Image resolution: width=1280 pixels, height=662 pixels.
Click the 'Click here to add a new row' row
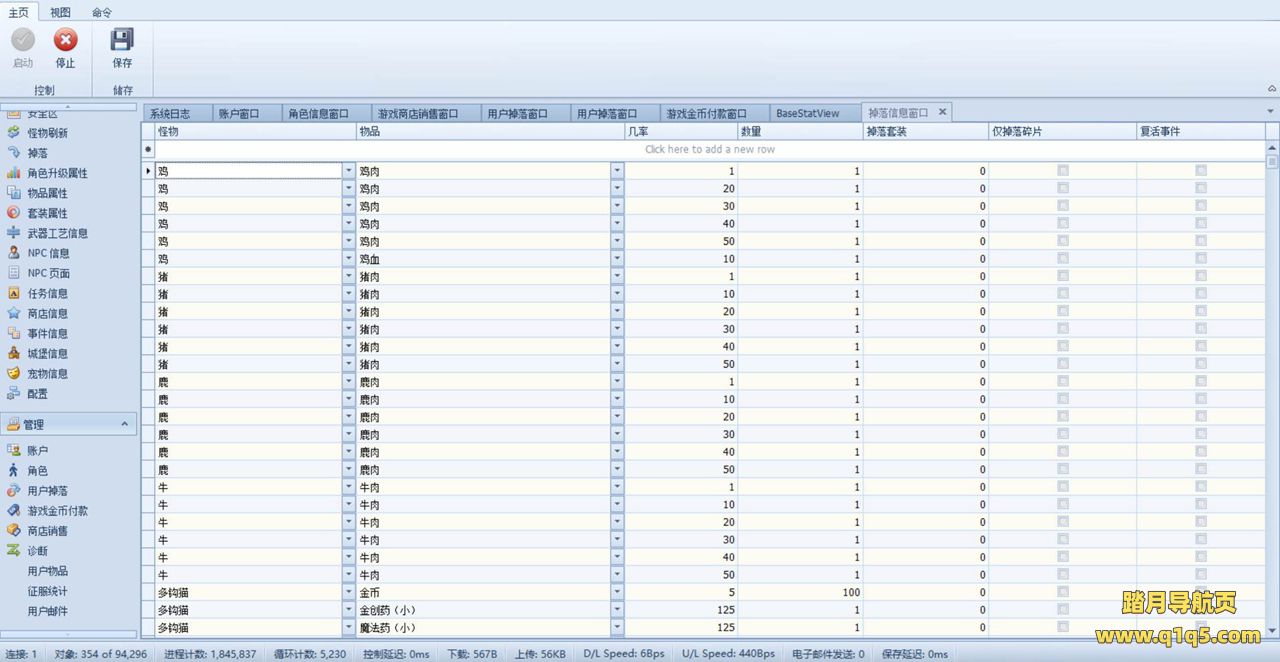coord(709,149)
